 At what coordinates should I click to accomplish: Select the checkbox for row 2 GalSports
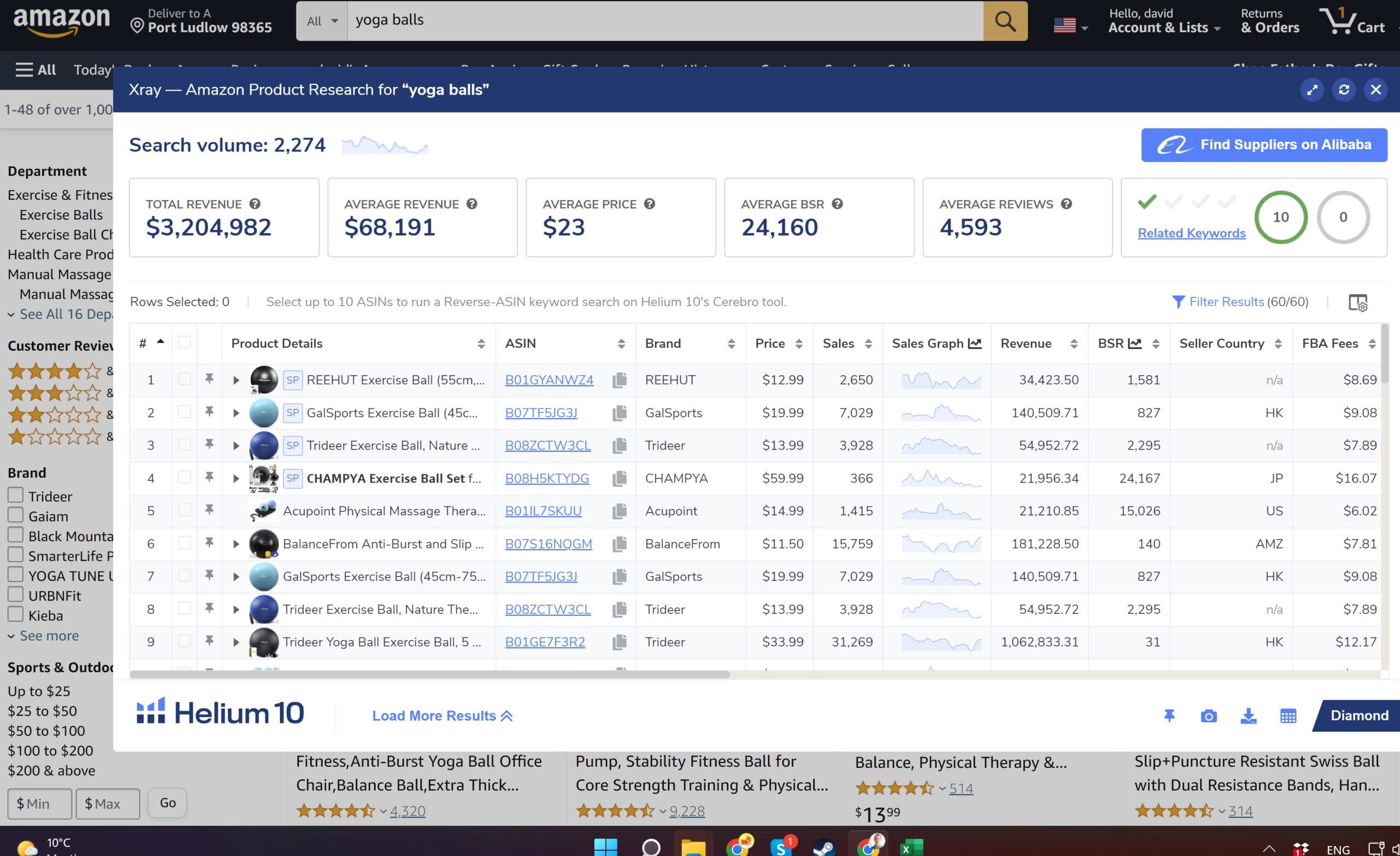click(184, 411)
